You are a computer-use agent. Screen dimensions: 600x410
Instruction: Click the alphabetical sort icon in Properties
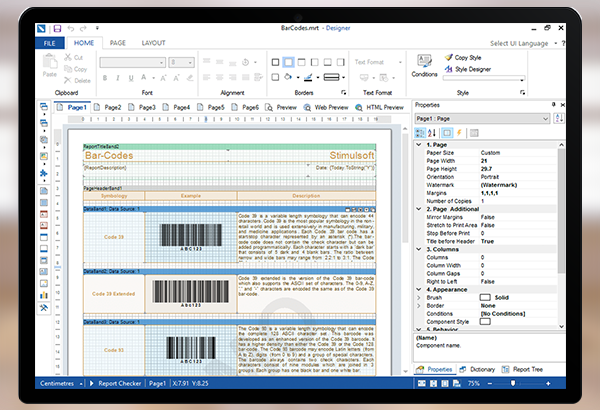tap(432, 133)
